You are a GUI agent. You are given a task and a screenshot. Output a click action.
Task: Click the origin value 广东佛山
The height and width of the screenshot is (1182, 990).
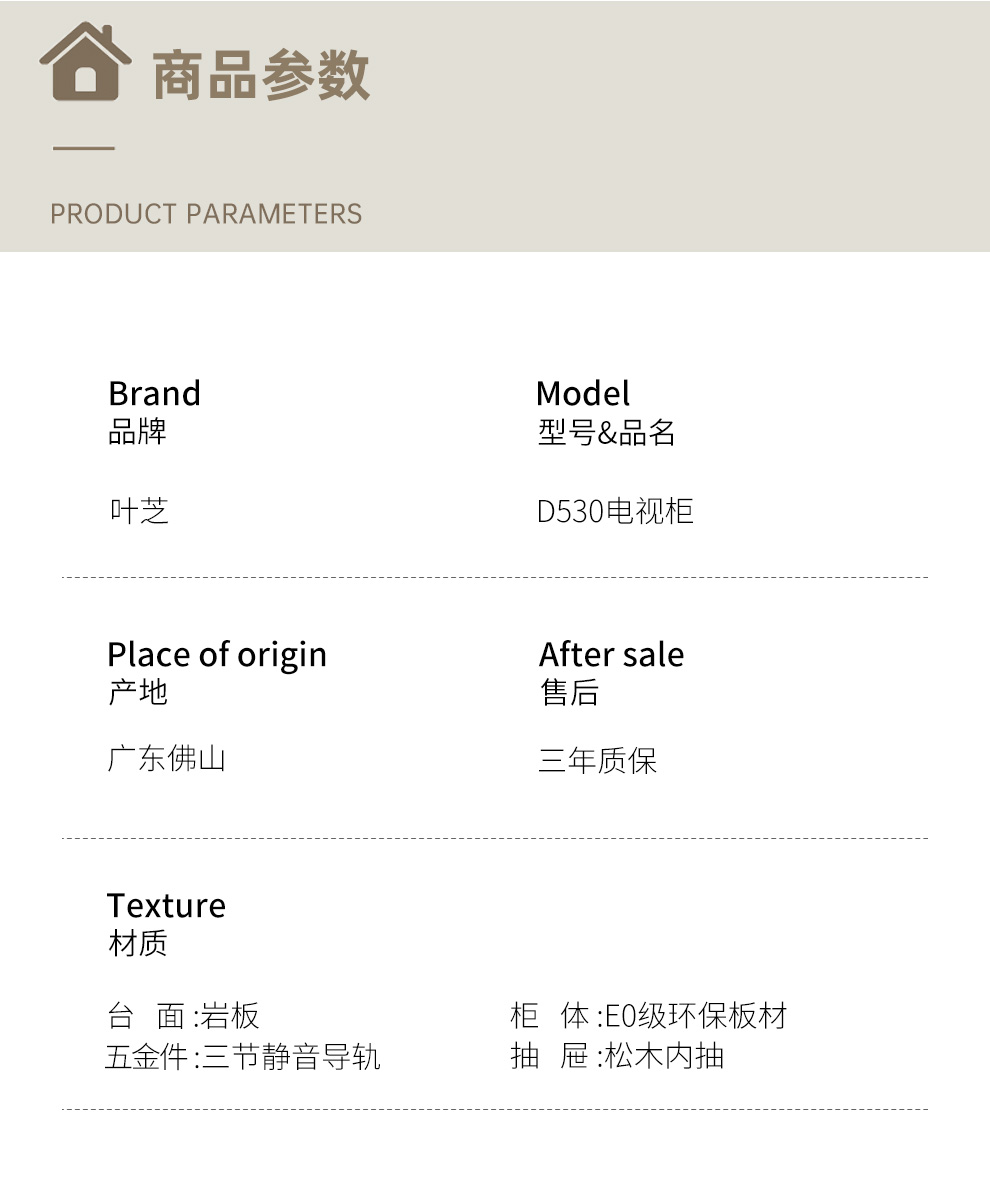tap(167, 758)
